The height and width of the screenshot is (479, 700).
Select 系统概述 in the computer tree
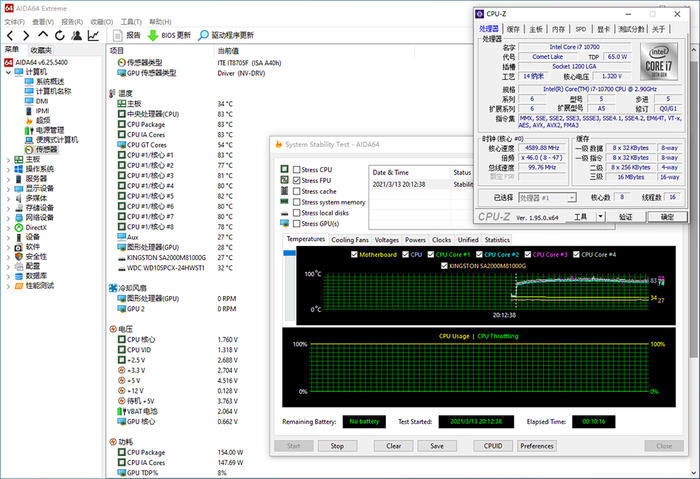coord(45,82)
